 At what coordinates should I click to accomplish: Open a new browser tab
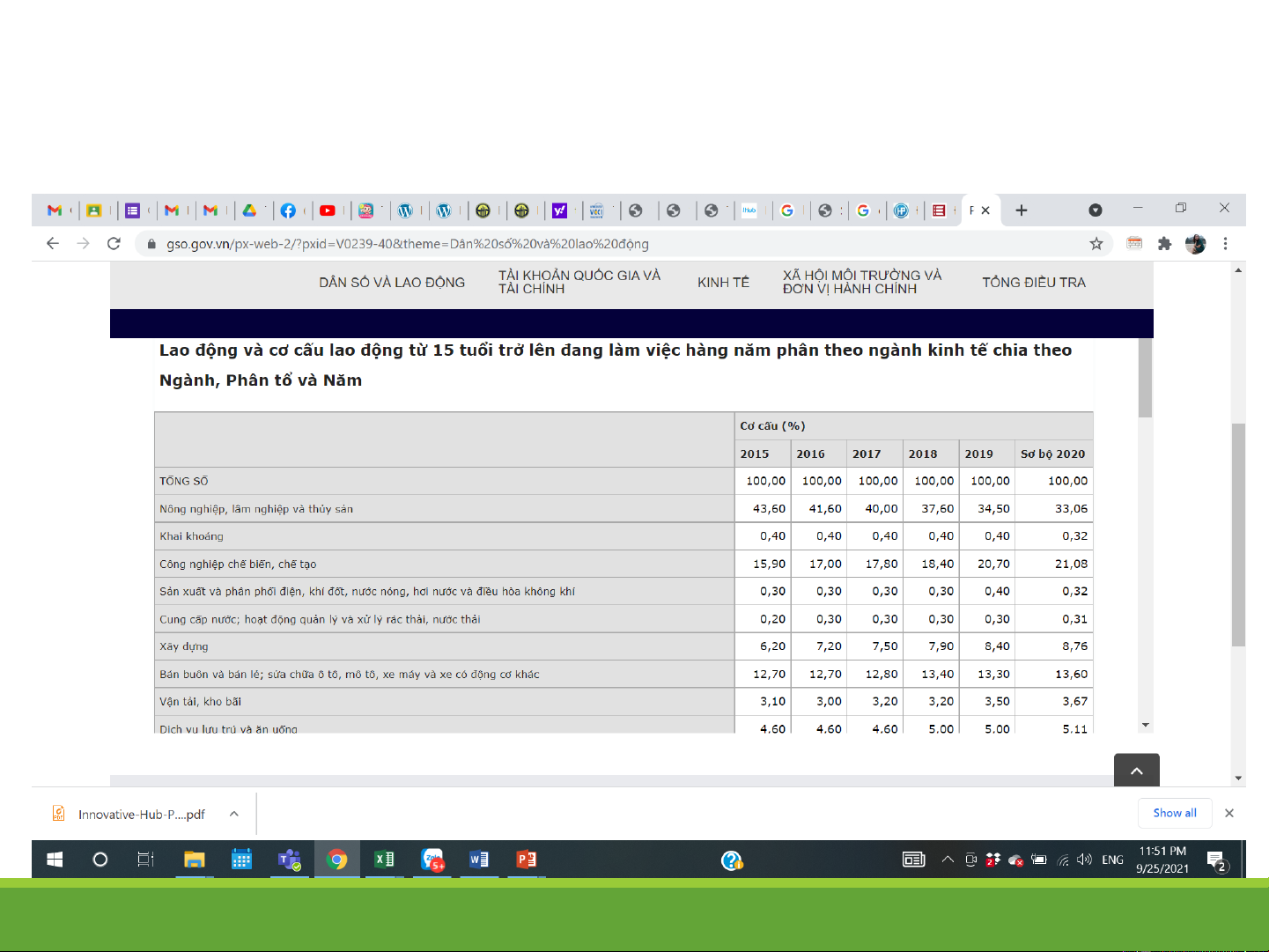tap(1022, 210)
